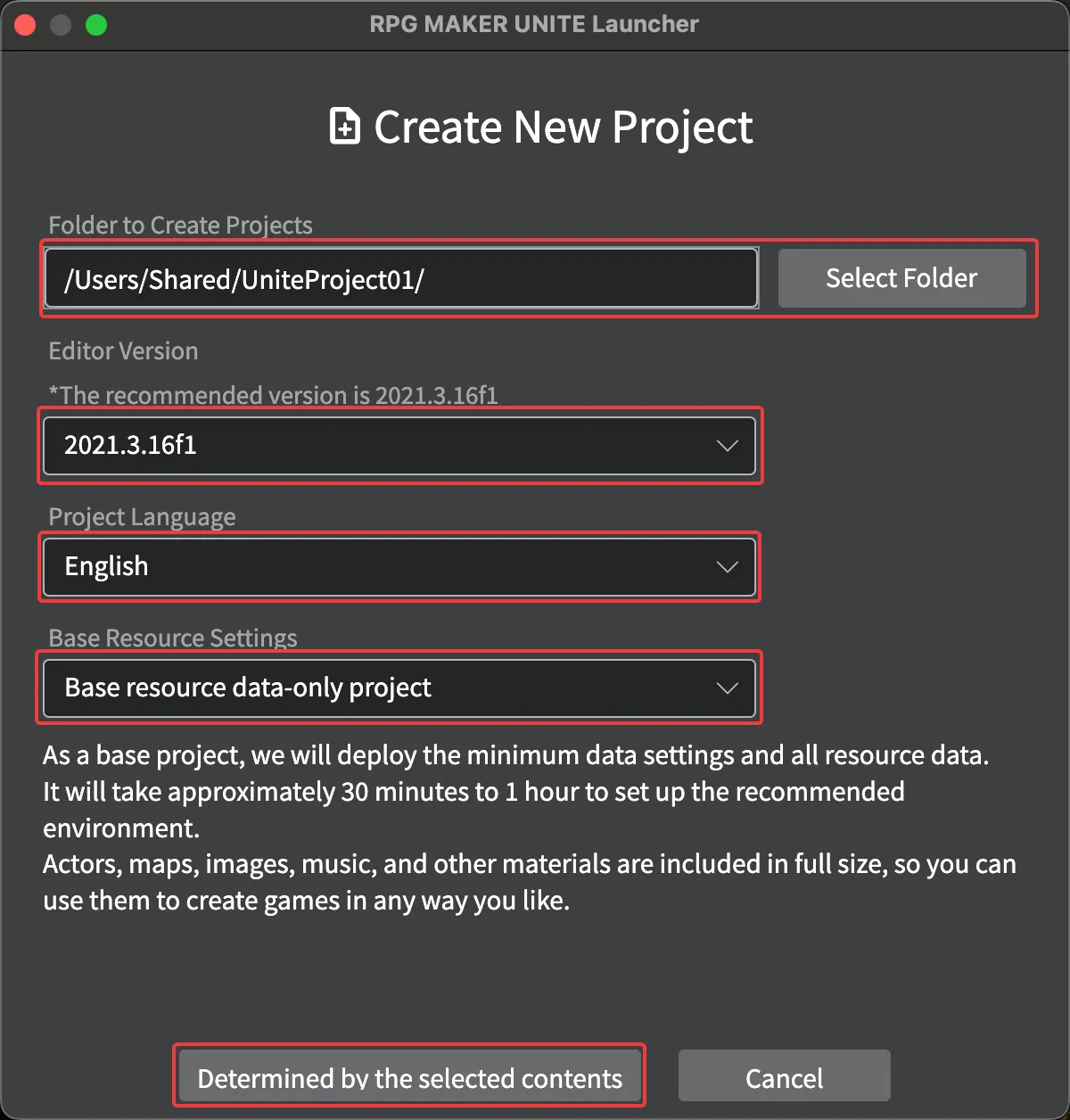
Task: Click the new document icon beside Create New Project
Action: [x=345, y=127]
